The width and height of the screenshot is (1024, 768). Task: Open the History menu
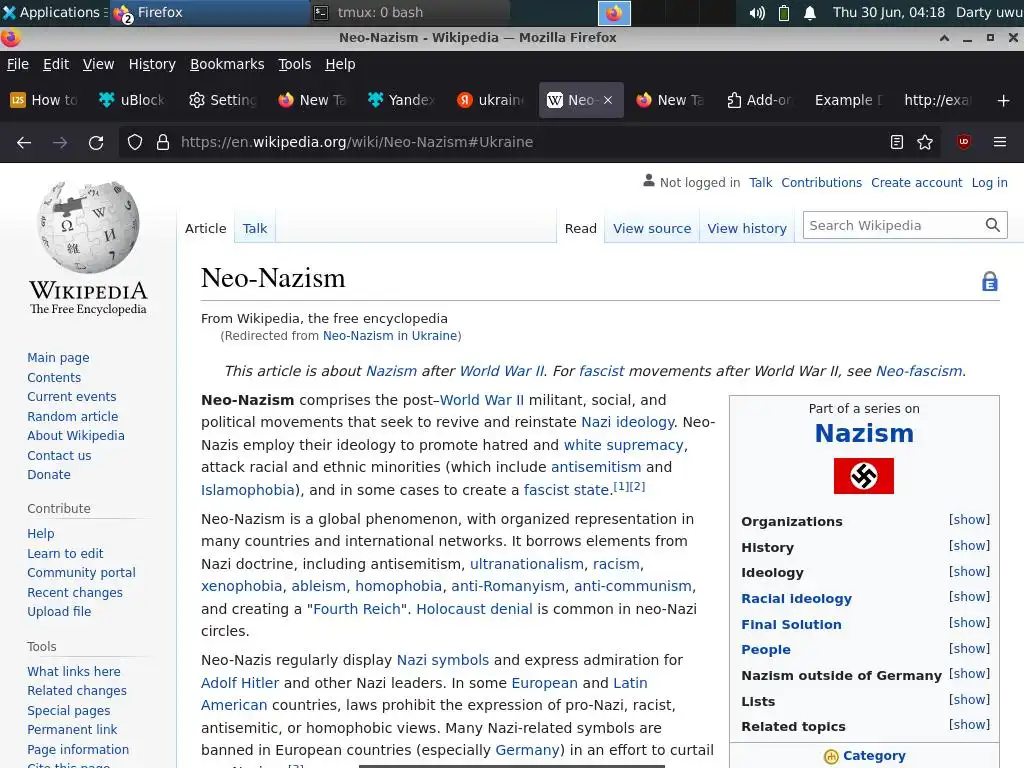[x=152, y=64]
